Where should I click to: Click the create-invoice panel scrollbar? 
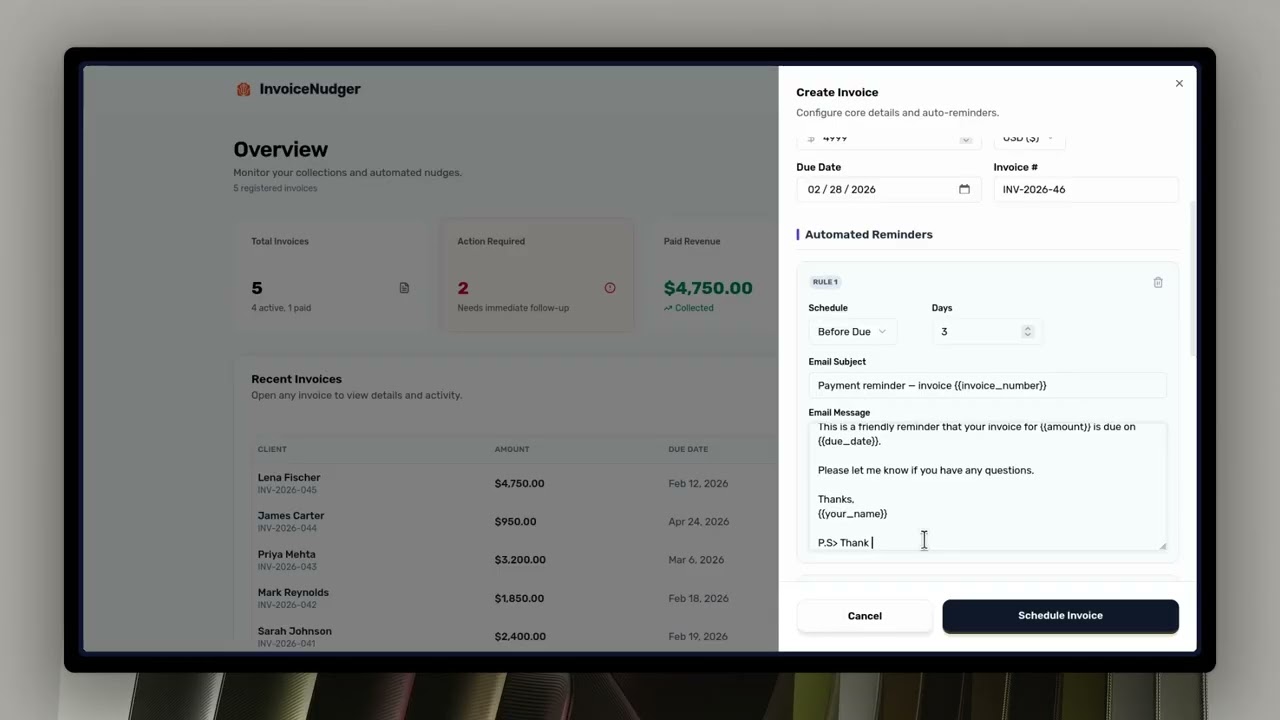(1191, 280)
